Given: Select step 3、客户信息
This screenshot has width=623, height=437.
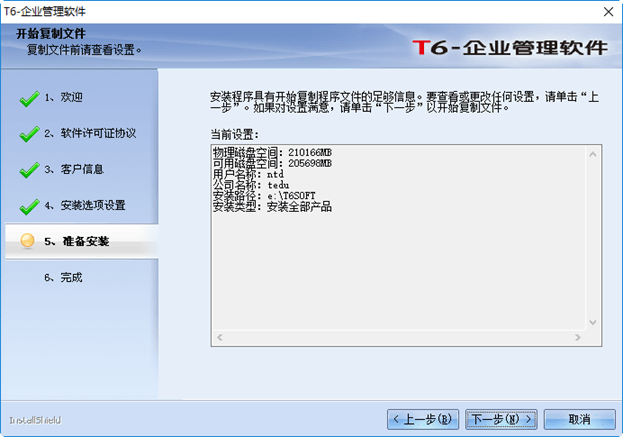Looking at the screenshot, I should [x=74, y=169].
